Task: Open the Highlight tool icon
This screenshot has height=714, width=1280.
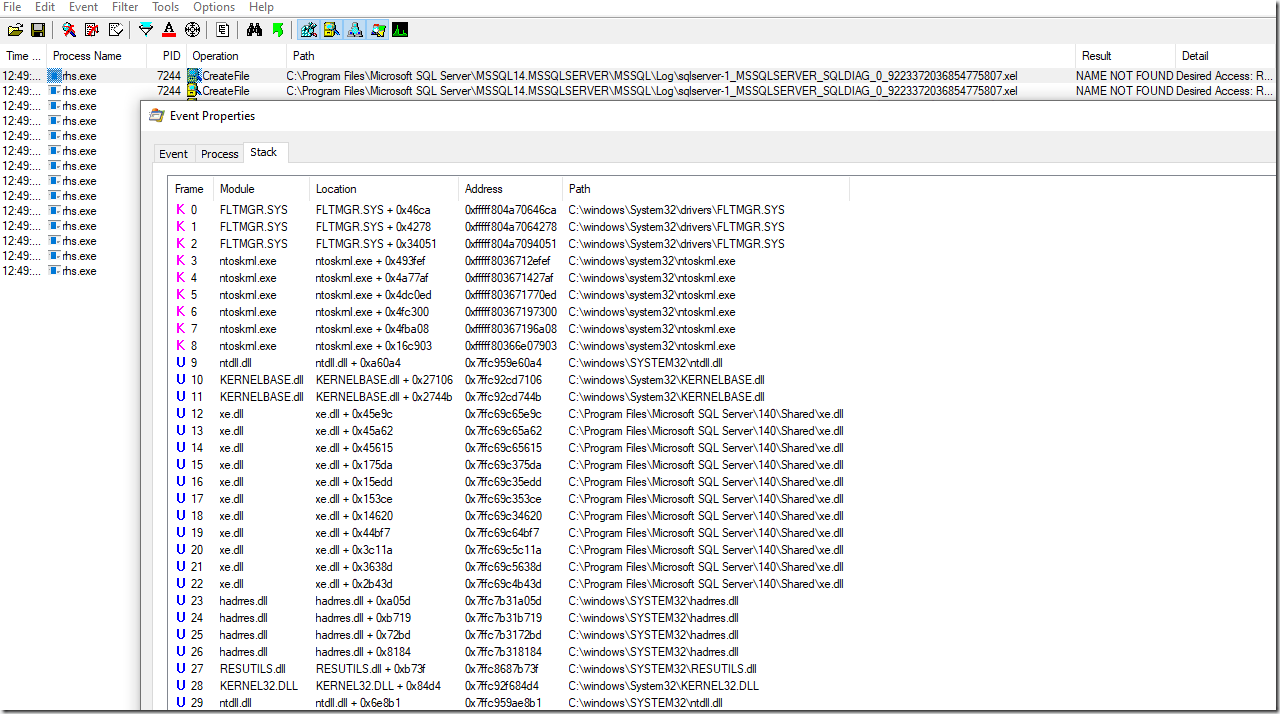Action: coord(169,30)
